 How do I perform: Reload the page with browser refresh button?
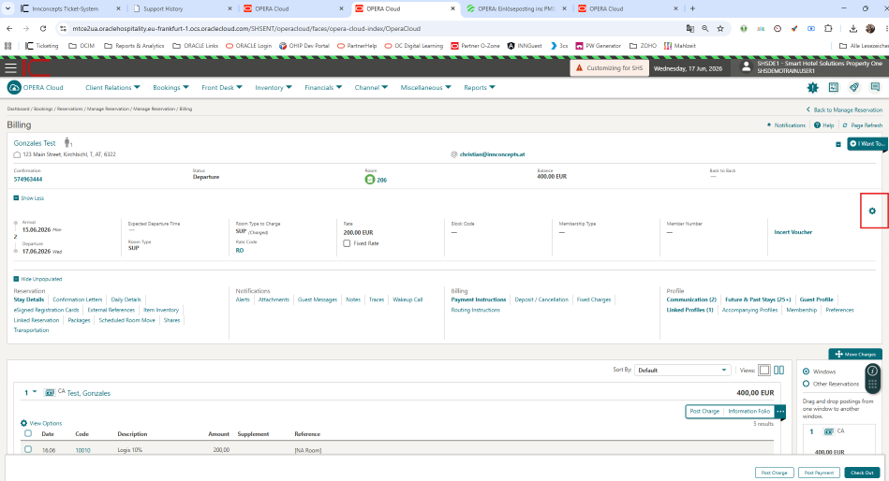point(43,28)
